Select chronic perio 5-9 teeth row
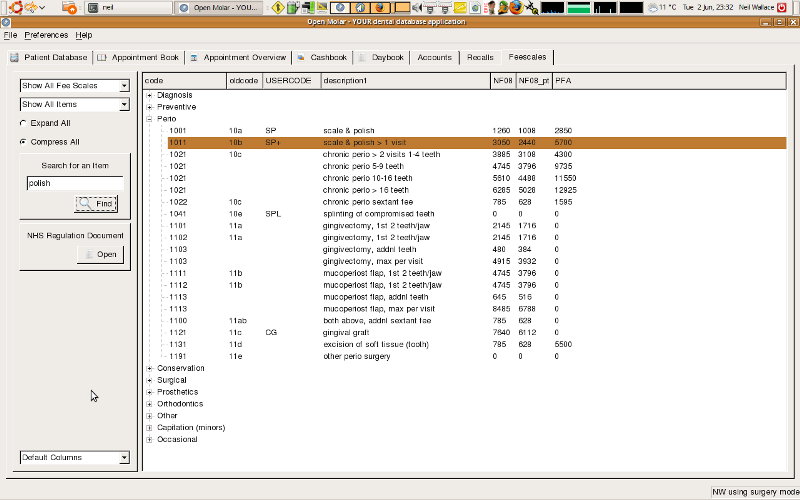Screen dimensions: 800x500 click(477, 166)
